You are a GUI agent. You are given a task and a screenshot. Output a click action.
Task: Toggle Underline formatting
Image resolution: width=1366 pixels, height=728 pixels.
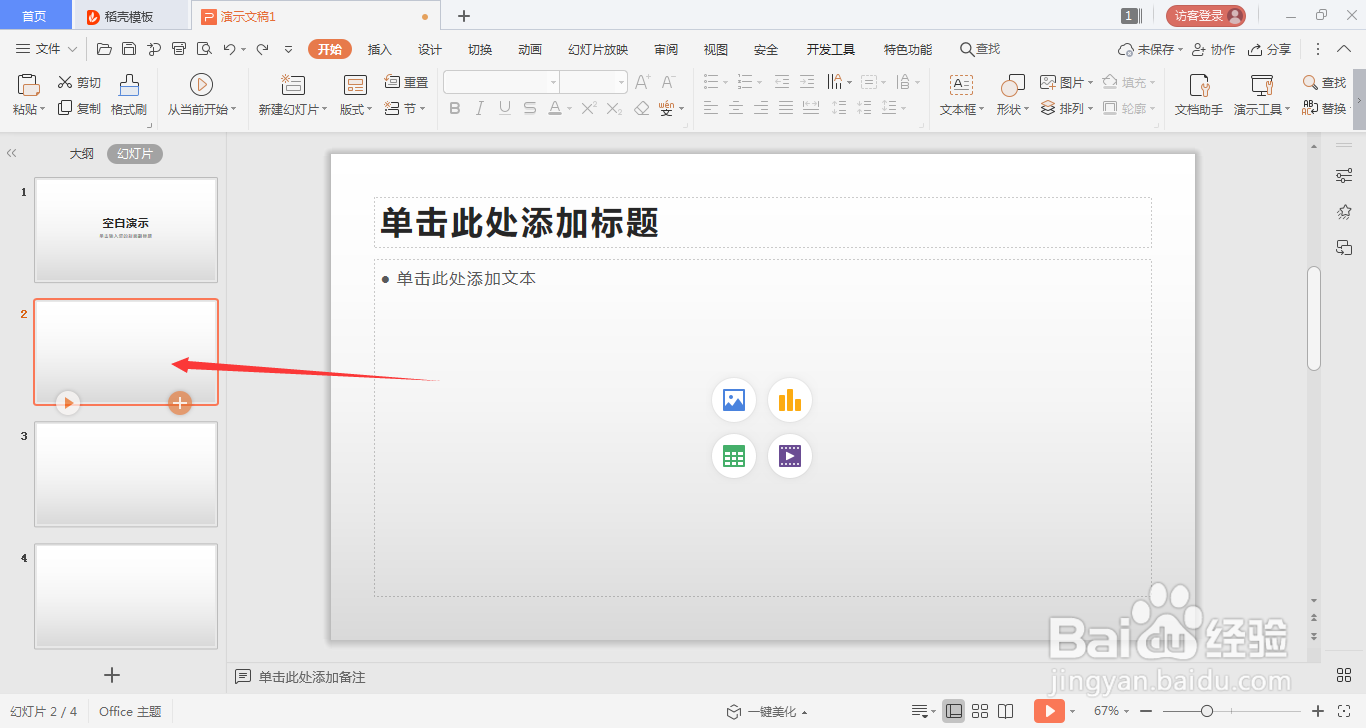(x=505, y=108)
